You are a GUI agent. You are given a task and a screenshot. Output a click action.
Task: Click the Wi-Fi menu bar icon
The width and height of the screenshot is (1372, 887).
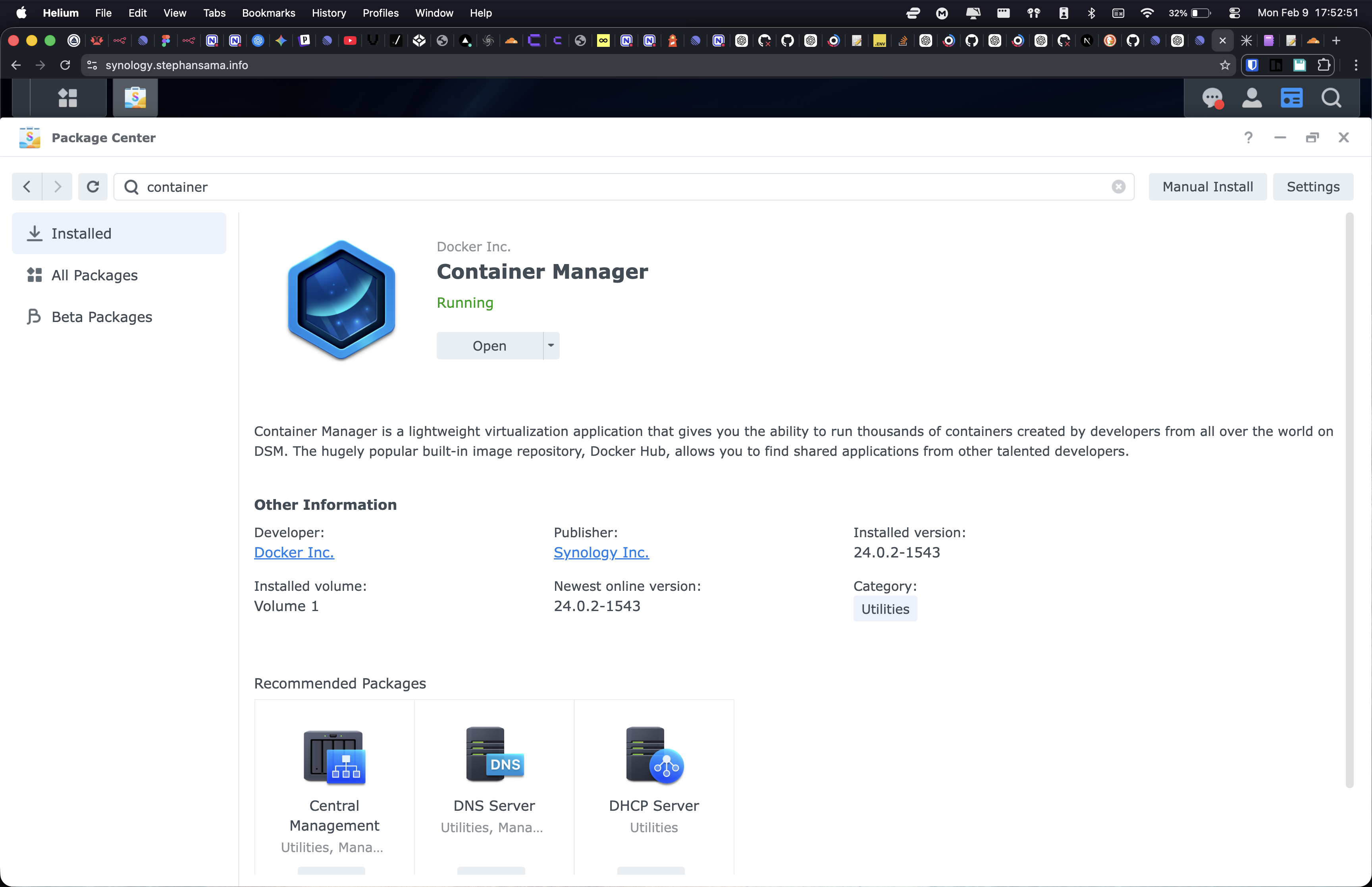(1147, 13)
